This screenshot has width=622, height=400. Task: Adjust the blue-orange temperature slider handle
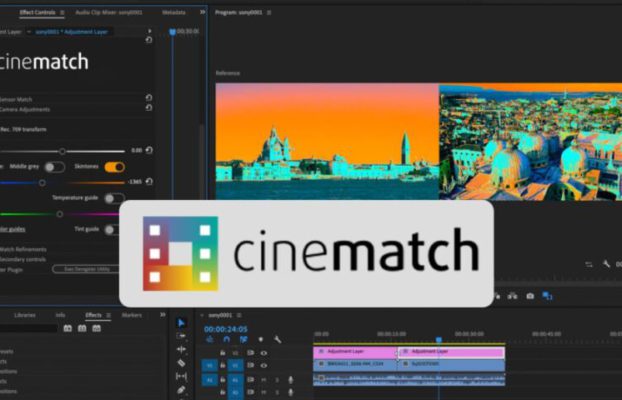[42, 183]
